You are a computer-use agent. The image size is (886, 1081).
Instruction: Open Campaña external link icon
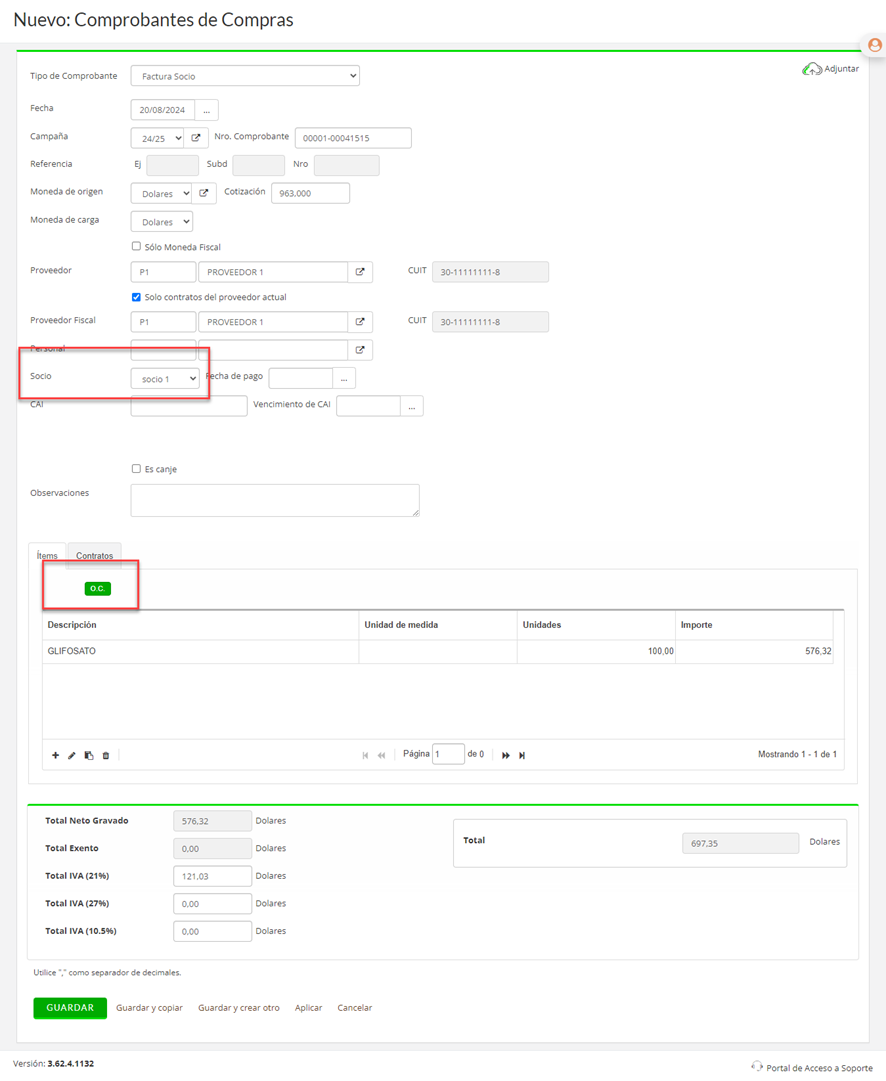click(x=196, y=138)
